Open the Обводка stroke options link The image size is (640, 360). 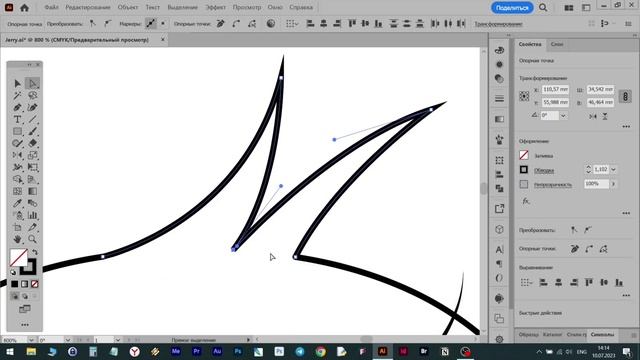point(544,171)
